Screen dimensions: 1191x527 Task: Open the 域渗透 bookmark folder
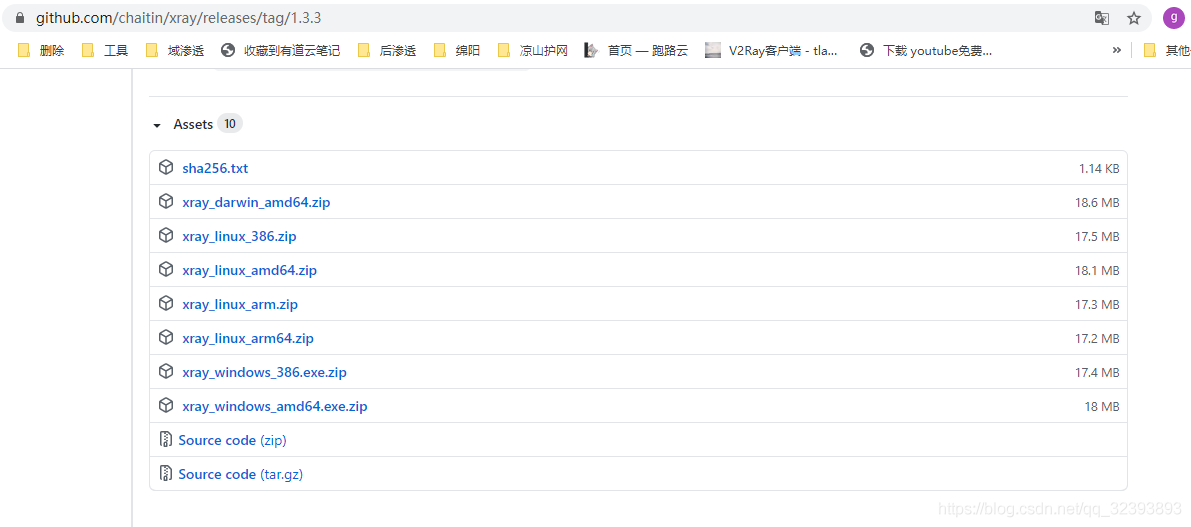(x=175, y=50)
